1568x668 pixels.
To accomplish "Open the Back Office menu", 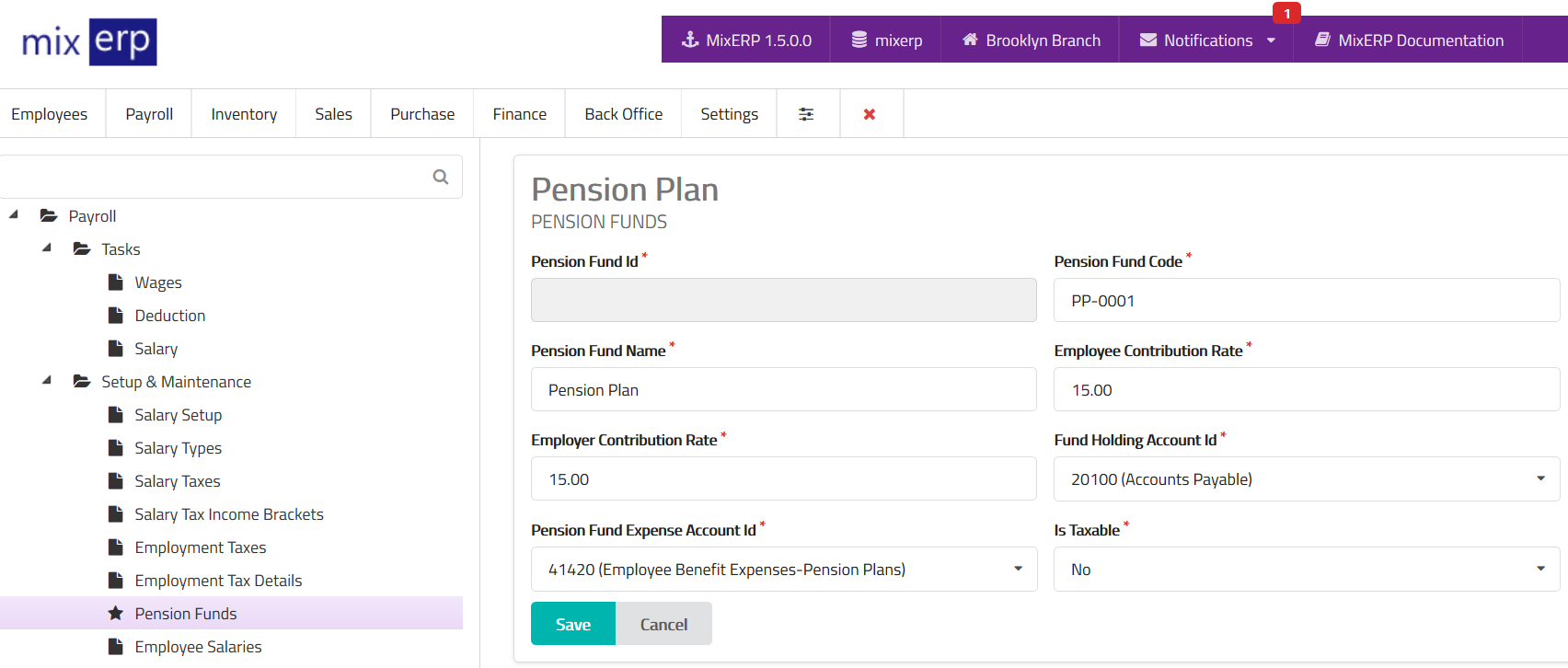I will [x=623, y=114].
